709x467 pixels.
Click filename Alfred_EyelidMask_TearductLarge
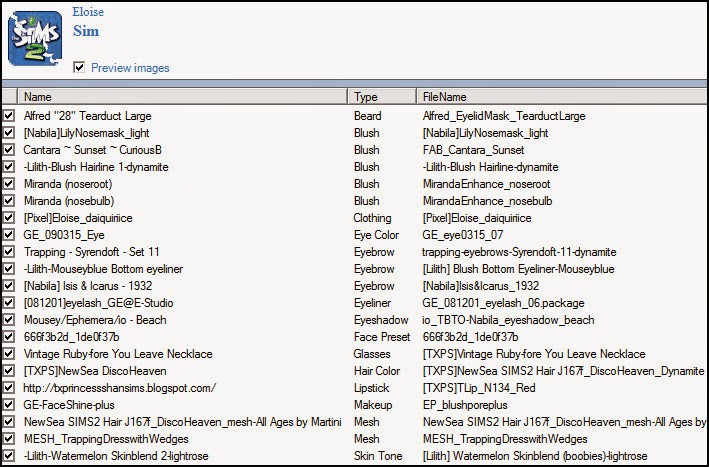click(x=504, y=116)
